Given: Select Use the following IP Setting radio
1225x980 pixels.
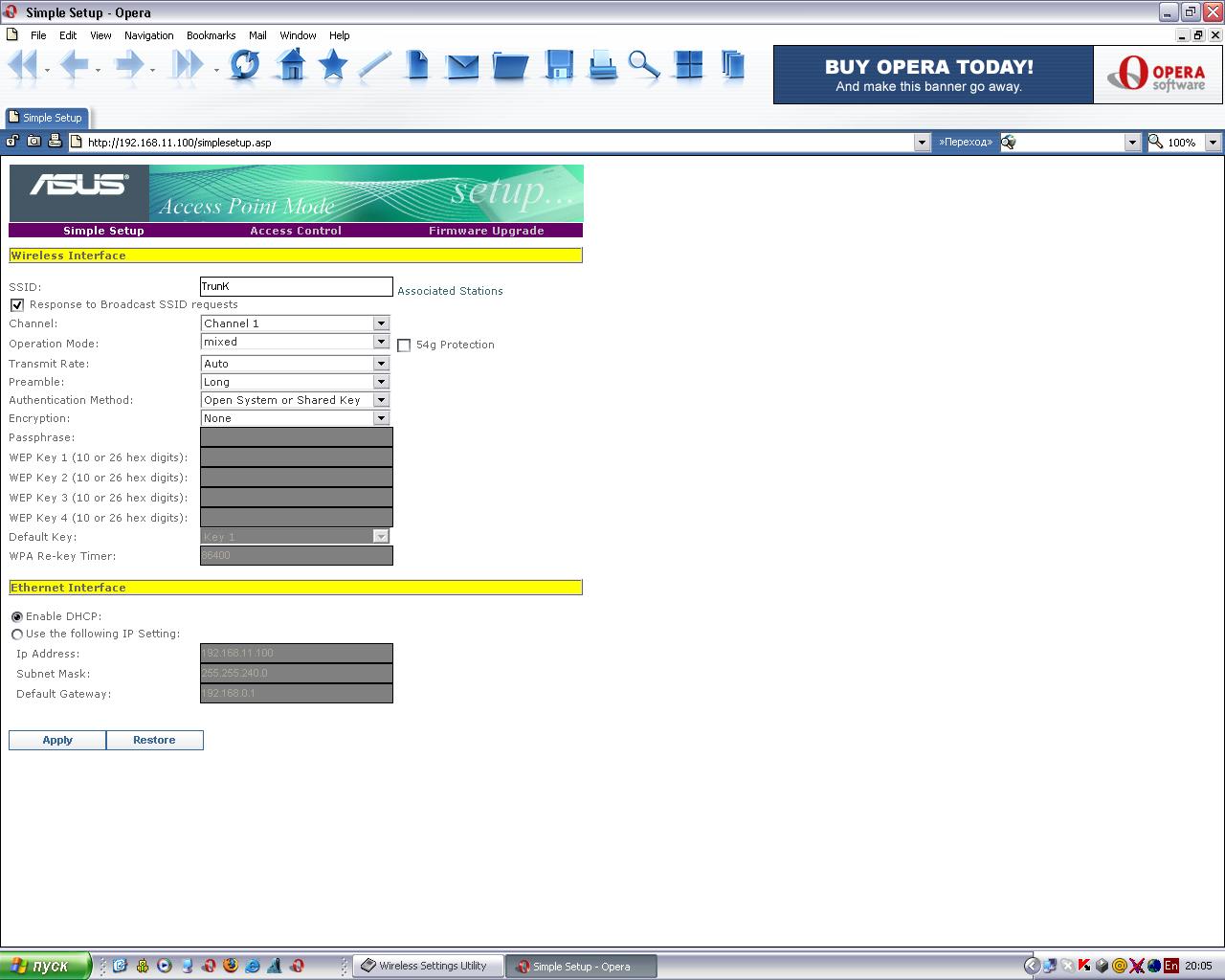Looking at the screenshot, I should coord(17,635).
